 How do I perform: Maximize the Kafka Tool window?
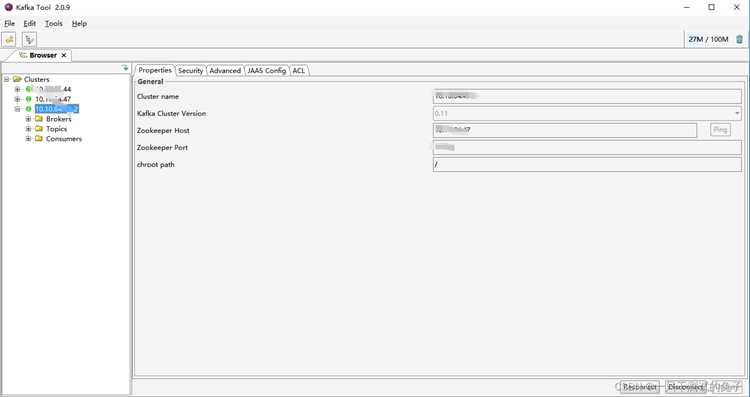[712, 7]
